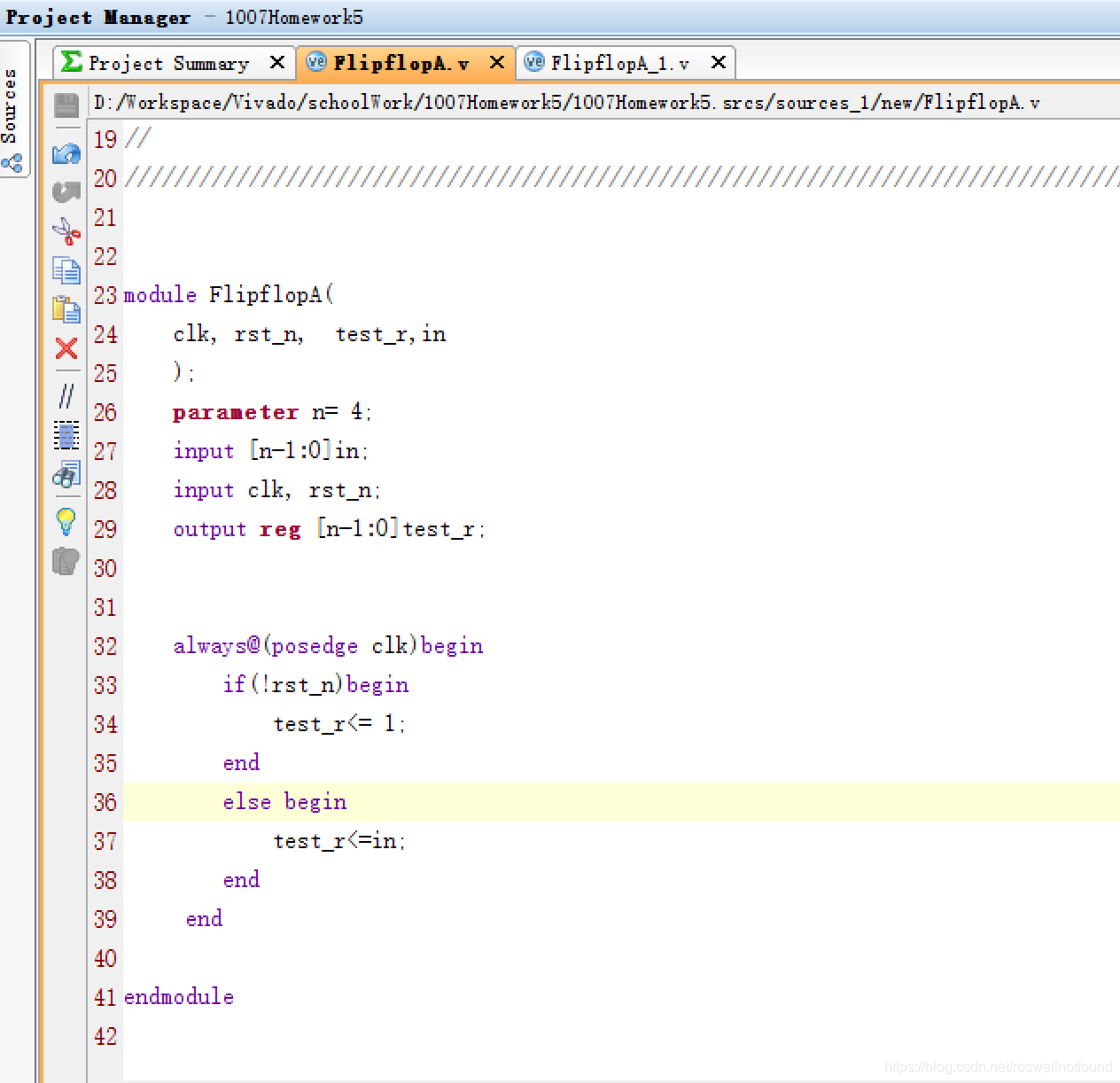This screenshot has height=1083, width=1120.
Task: Open the FlipflopA_1.v tab
Action: tap(626, 62)
